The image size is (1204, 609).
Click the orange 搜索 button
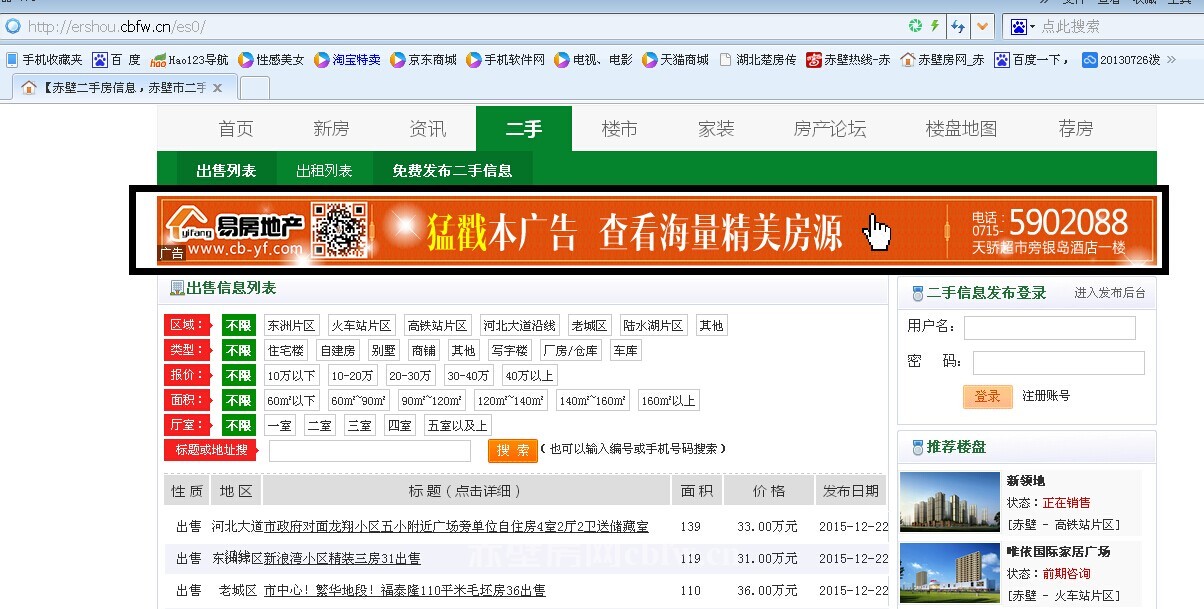click(512, 451)
